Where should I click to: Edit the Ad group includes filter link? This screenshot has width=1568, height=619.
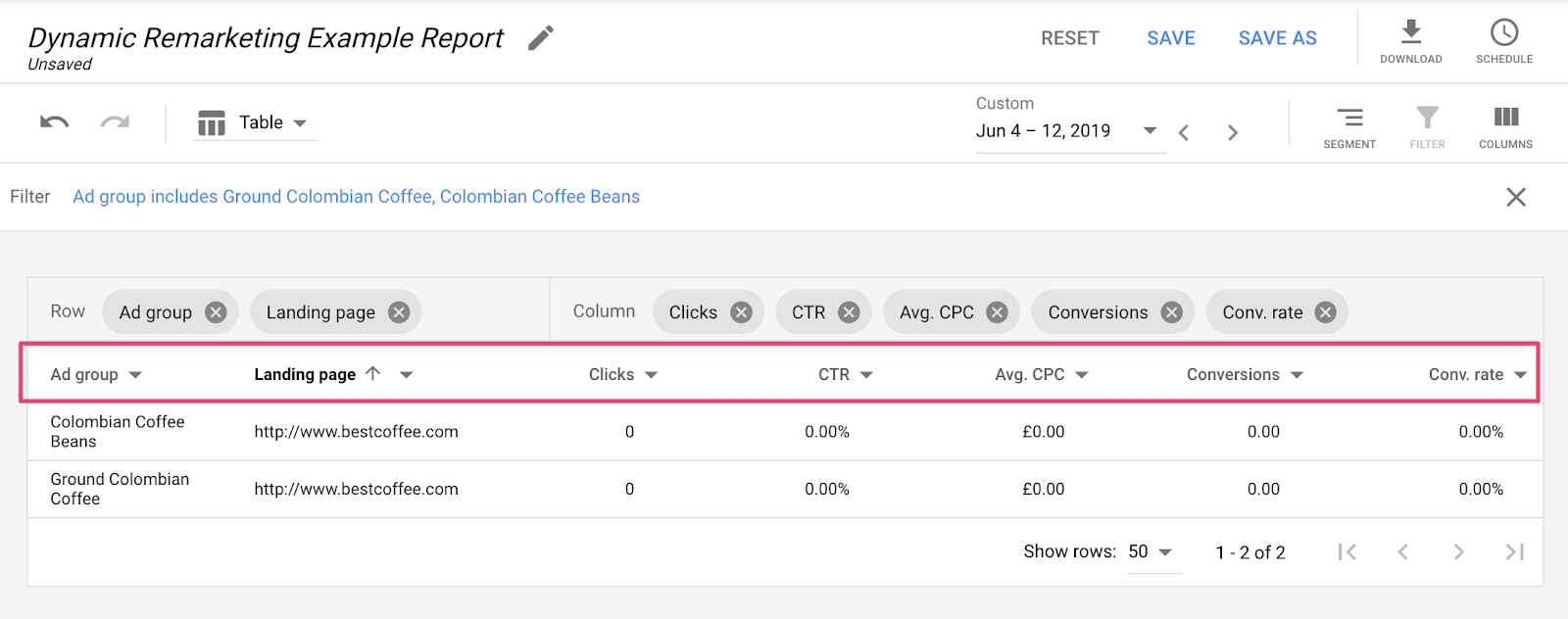(356, 197)
